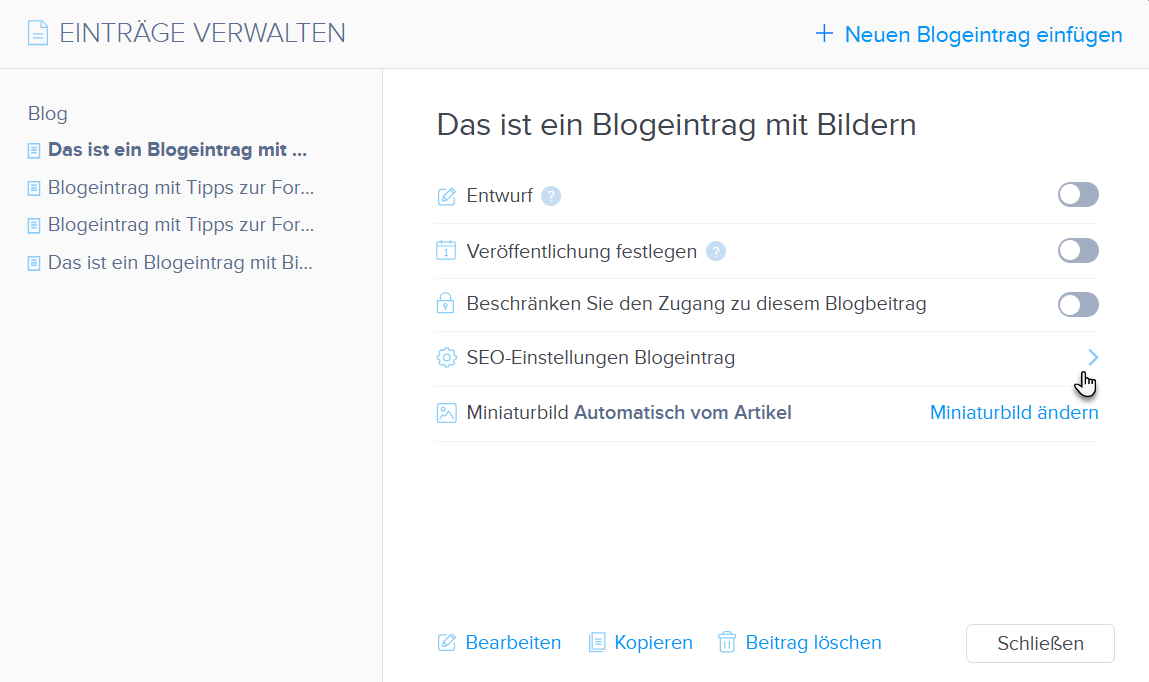
Task: Enable Veröffentlichung festlegen switch
Action: tap(1078, 251)
